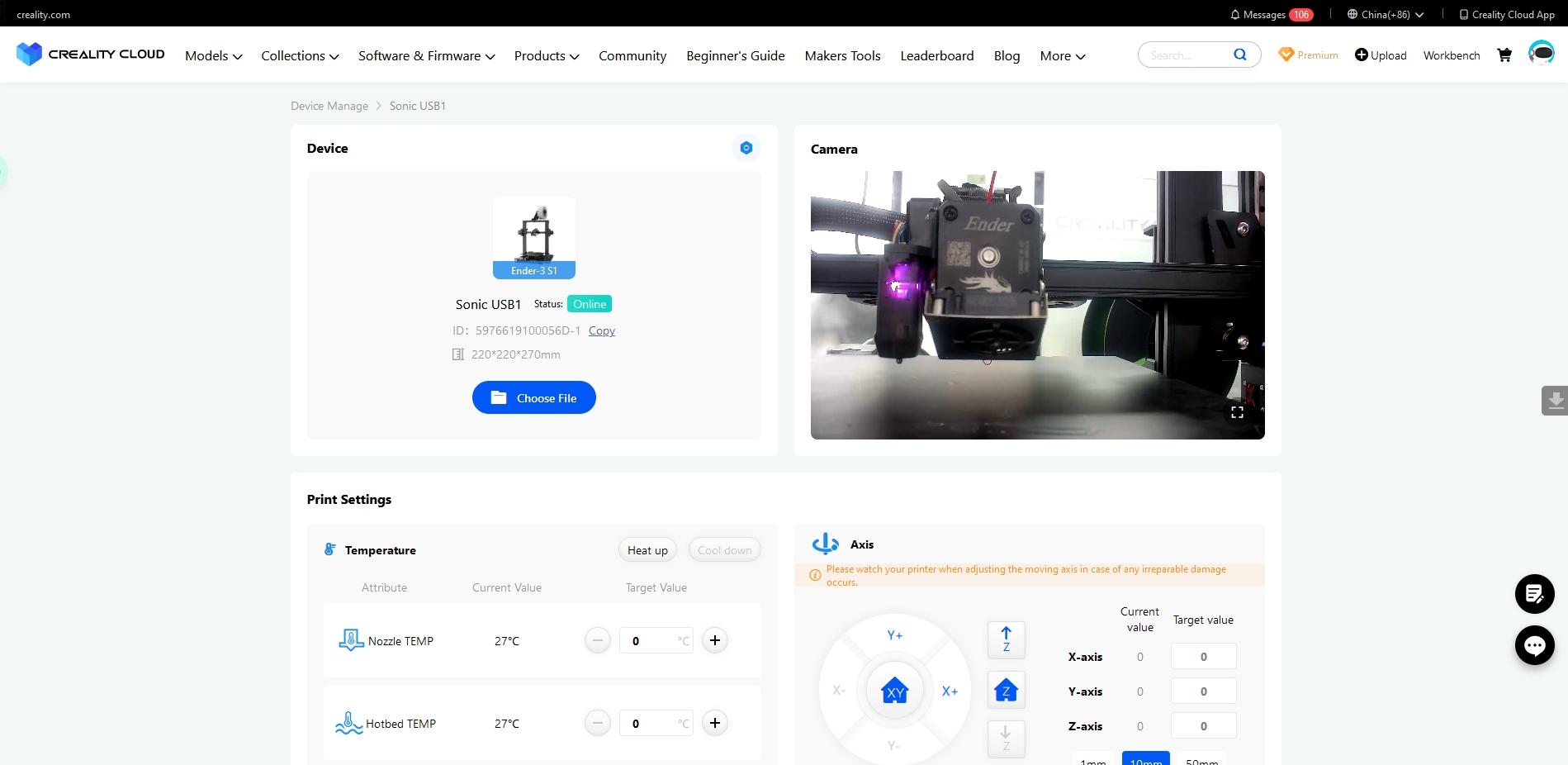1568x765 pixels.
Task: Click the X-axis target value field
Action: point(1203,657)
